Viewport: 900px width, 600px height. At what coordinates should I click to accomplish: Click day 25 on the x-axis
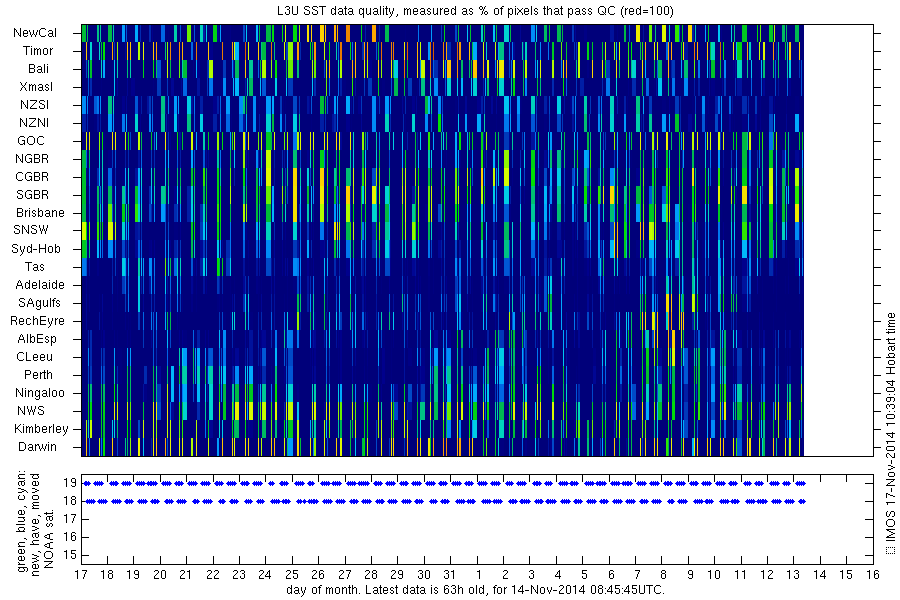(292, 575)
